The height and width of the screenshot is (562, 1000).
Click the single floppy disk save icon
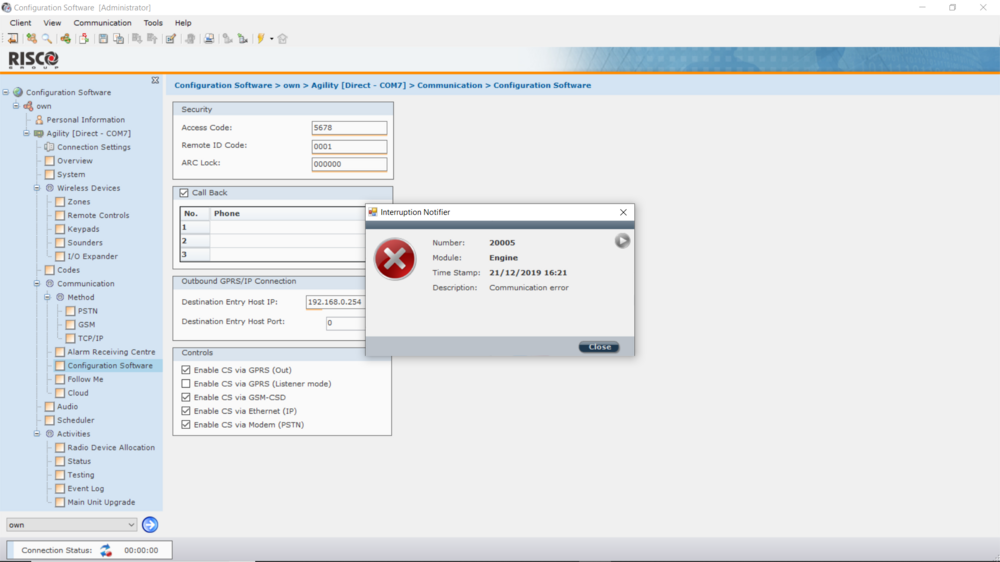click(x=103, y=39)
